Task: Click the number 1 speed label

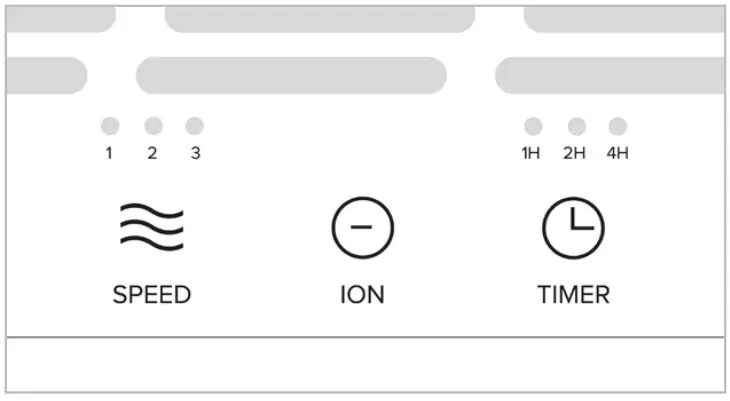Action: (x=109, y=154)
